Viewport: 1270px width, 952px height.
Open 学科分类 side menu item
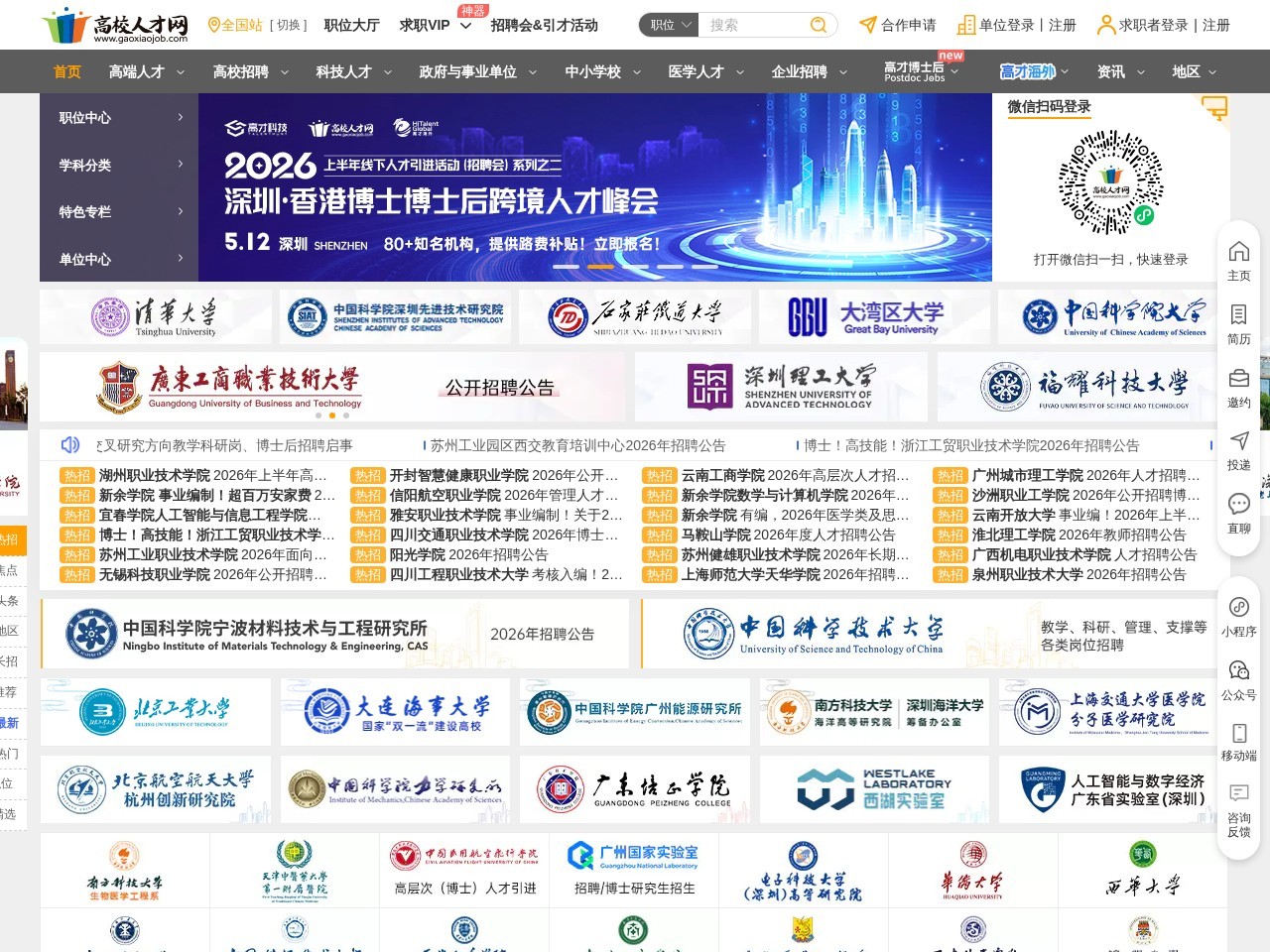click(119, 165)
